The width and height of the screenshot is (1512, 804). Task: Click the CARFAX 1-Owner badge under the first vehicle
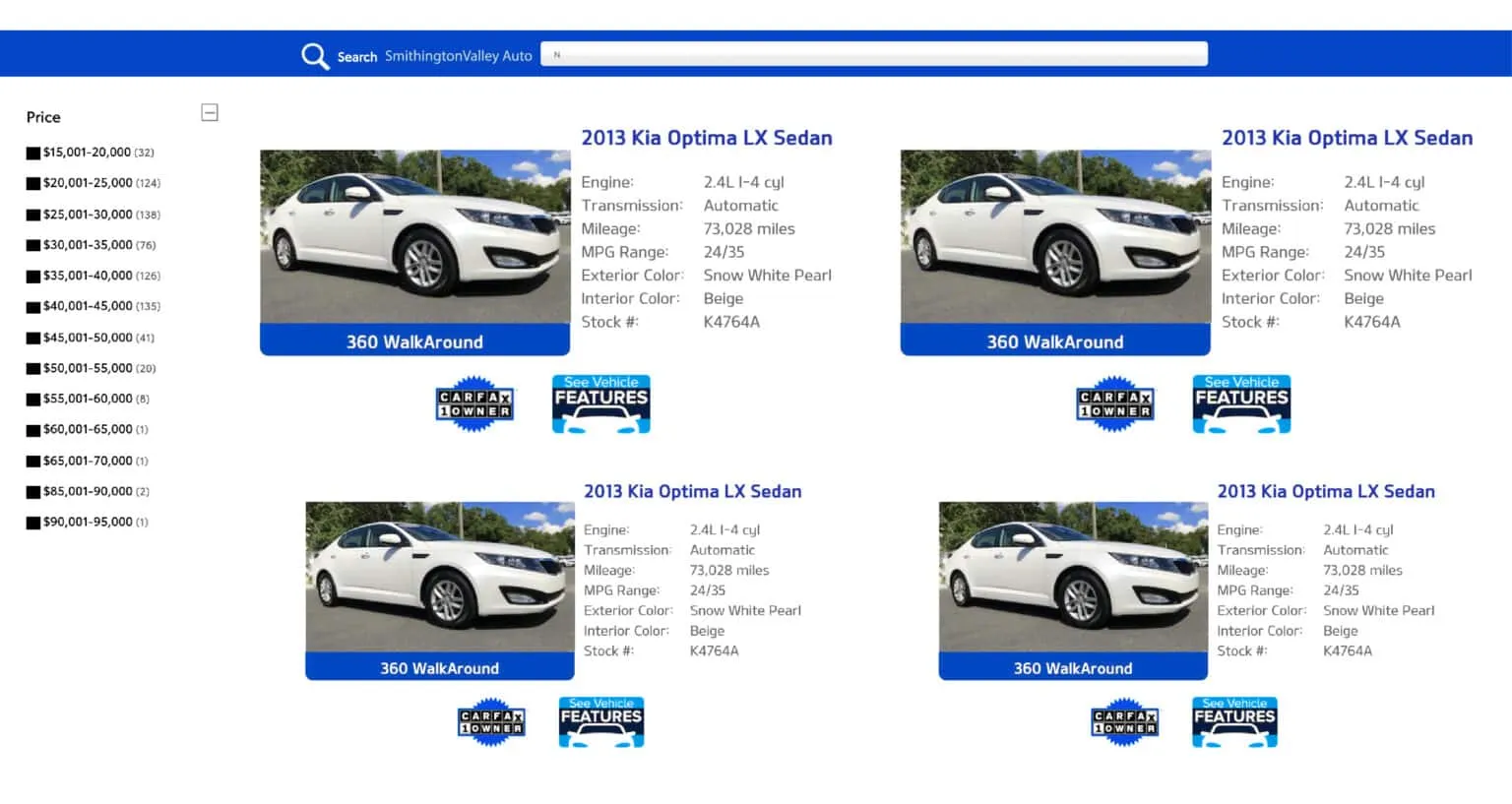tap(474, 402)
